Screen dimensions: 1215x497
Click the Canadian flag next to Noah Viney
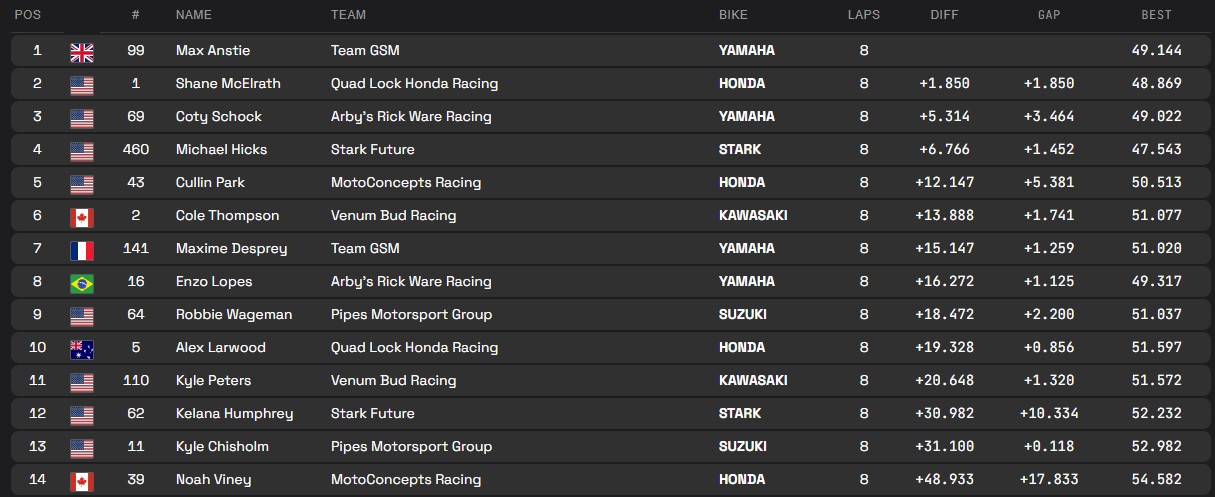coord(82,480)
